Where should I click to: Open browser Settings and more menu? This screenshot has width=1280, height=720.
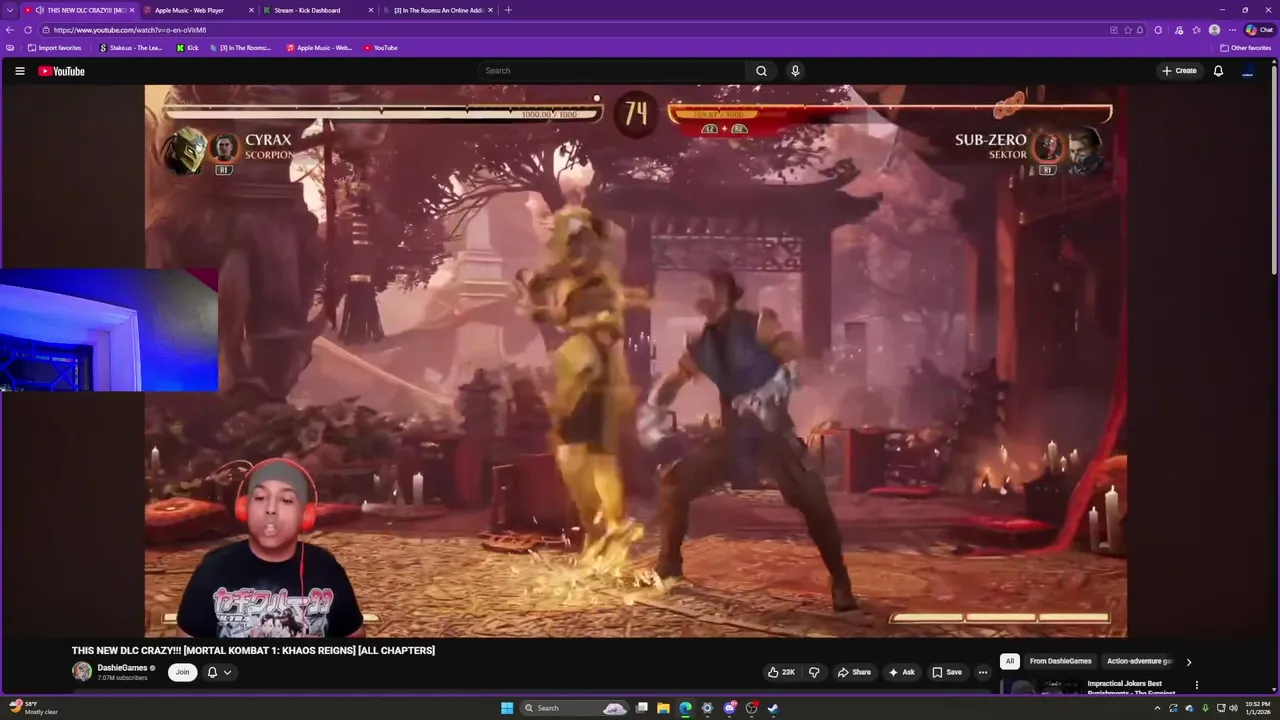1232,30
